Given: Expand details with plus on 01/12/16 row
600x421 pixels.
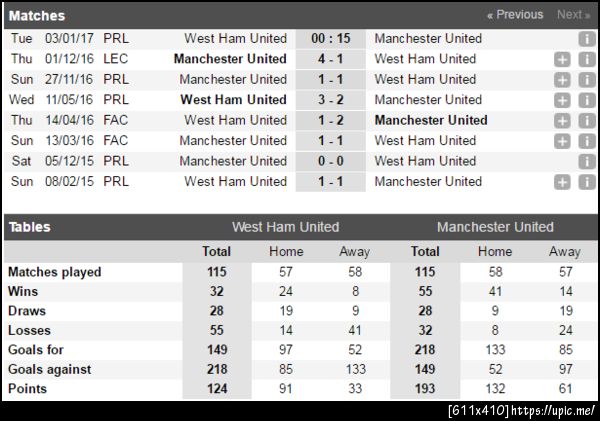Looking at the screenshot, I should [563, 59].
